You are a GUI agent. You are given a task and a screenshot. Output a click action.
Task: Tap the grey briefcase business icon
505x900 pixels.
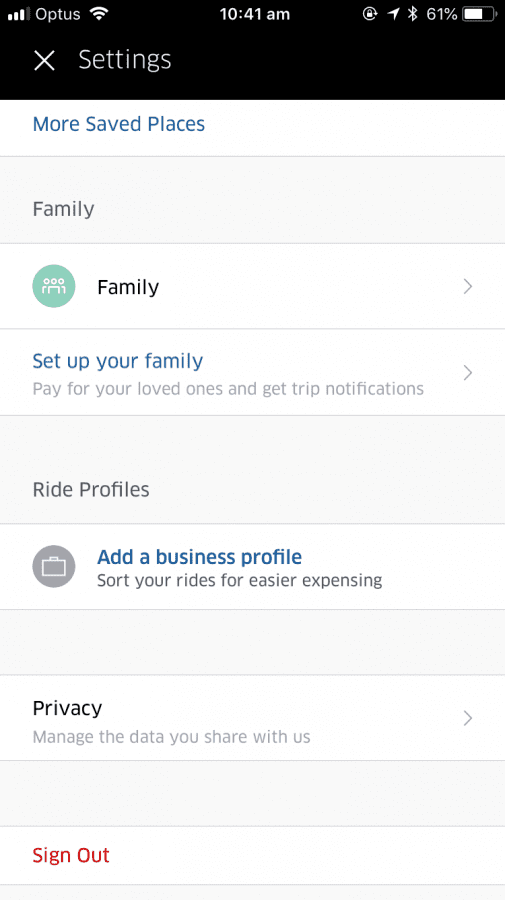pyautogui.click(x=54, y=567)
